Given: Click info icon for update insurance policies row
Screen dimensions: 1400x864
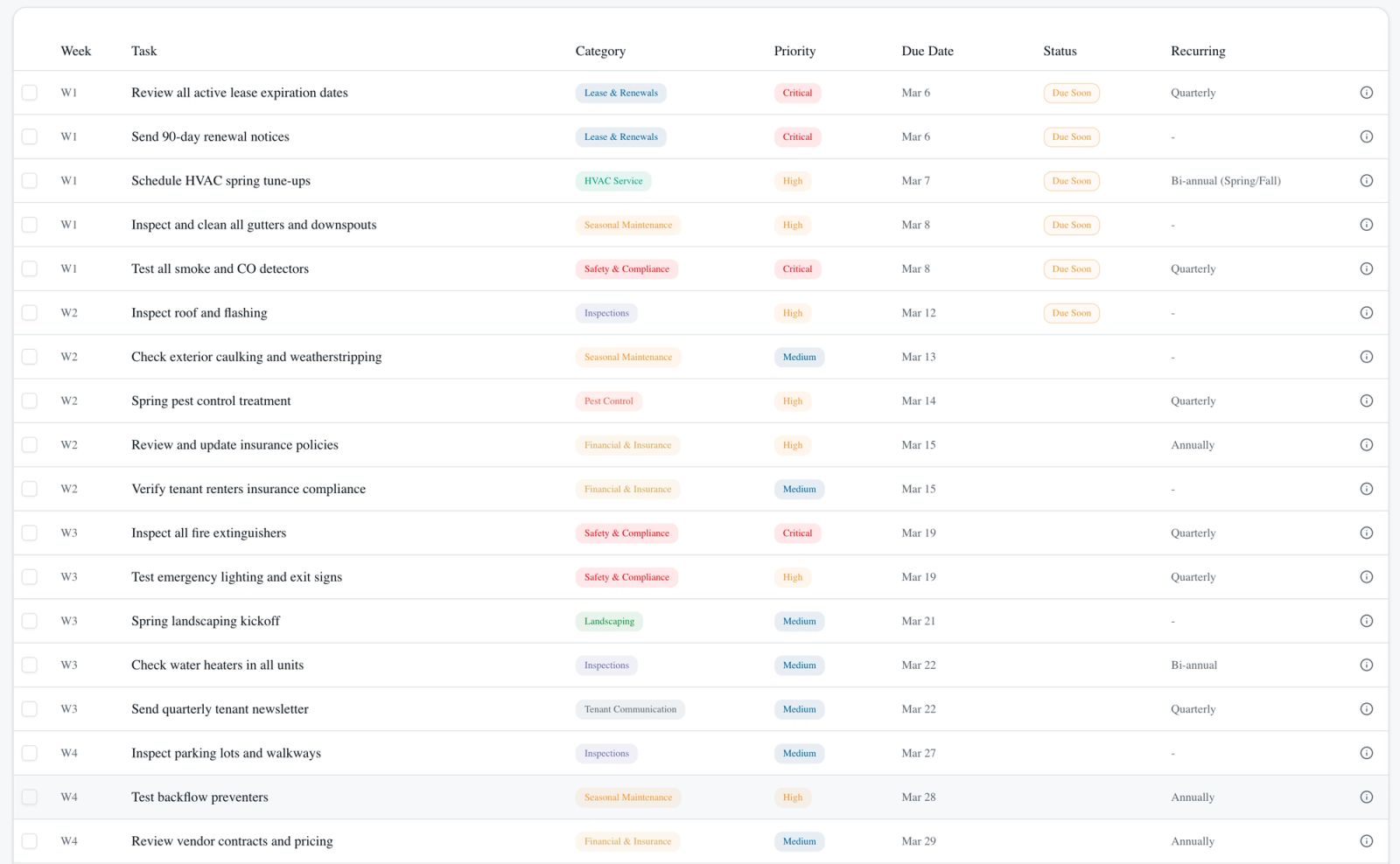Looking at the screenshot, I should pyautogui.click(x=1366, y=445).
